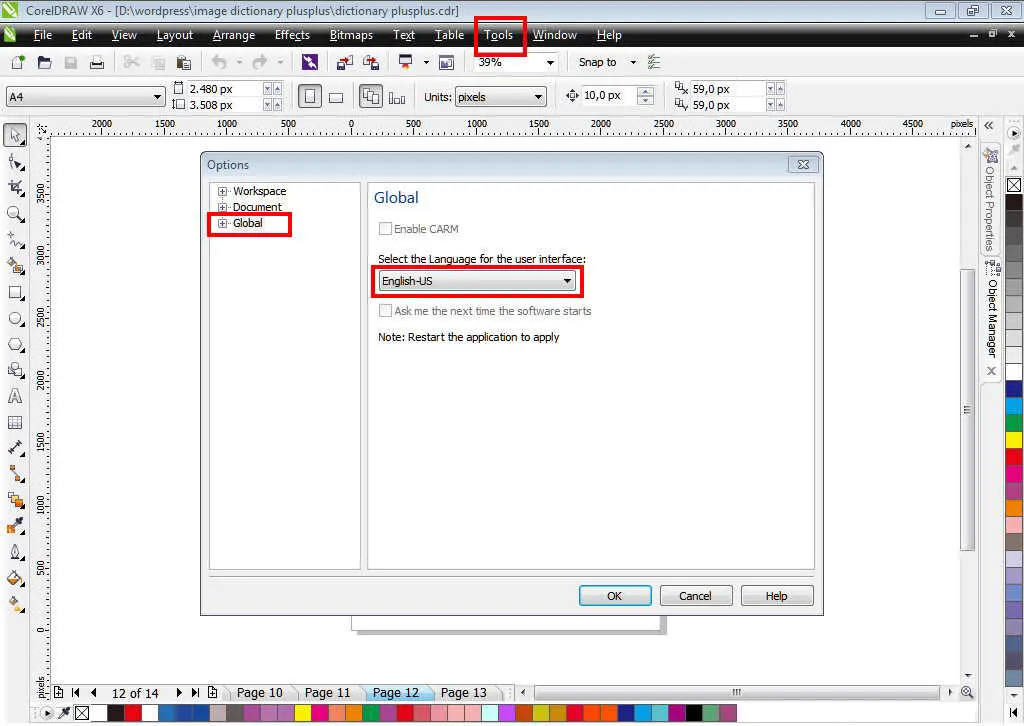
Task: Pick the yellow swatch in right palette
Action: (x=1014, y=439)
